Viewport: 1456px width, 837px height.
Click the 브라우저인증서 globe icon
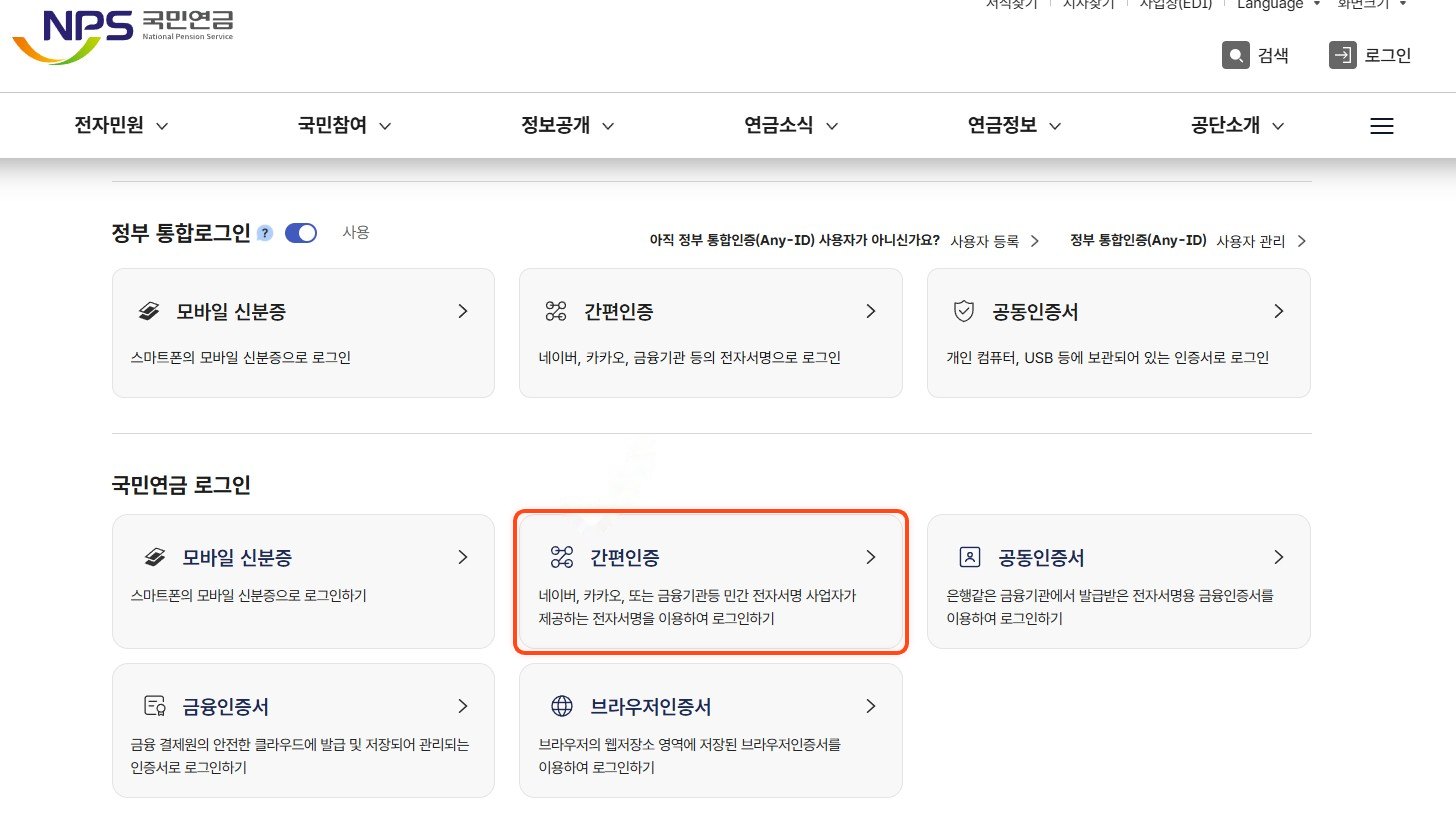coord(562,706)
